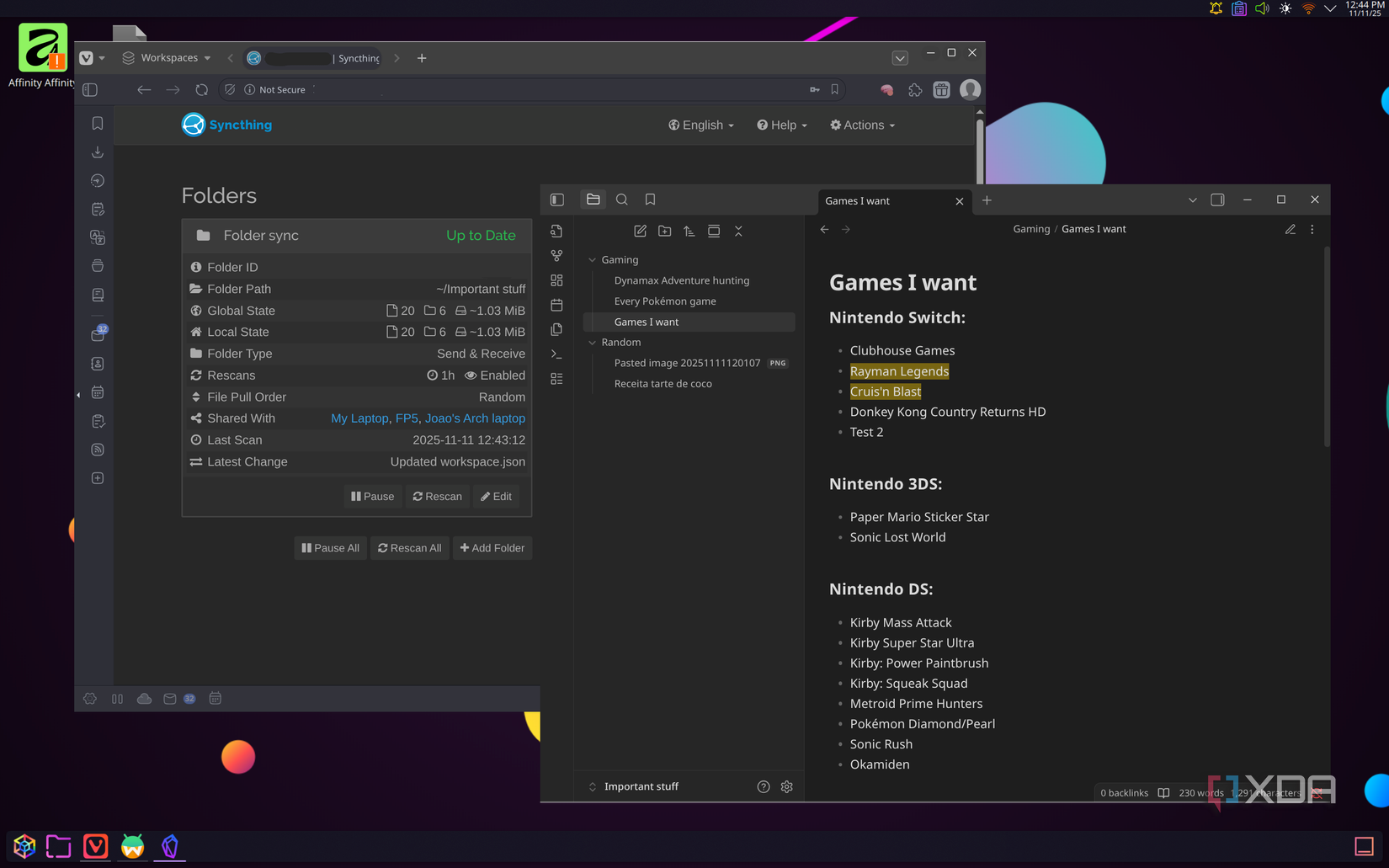Toggle Vivaldi side panel

[90, 89]
